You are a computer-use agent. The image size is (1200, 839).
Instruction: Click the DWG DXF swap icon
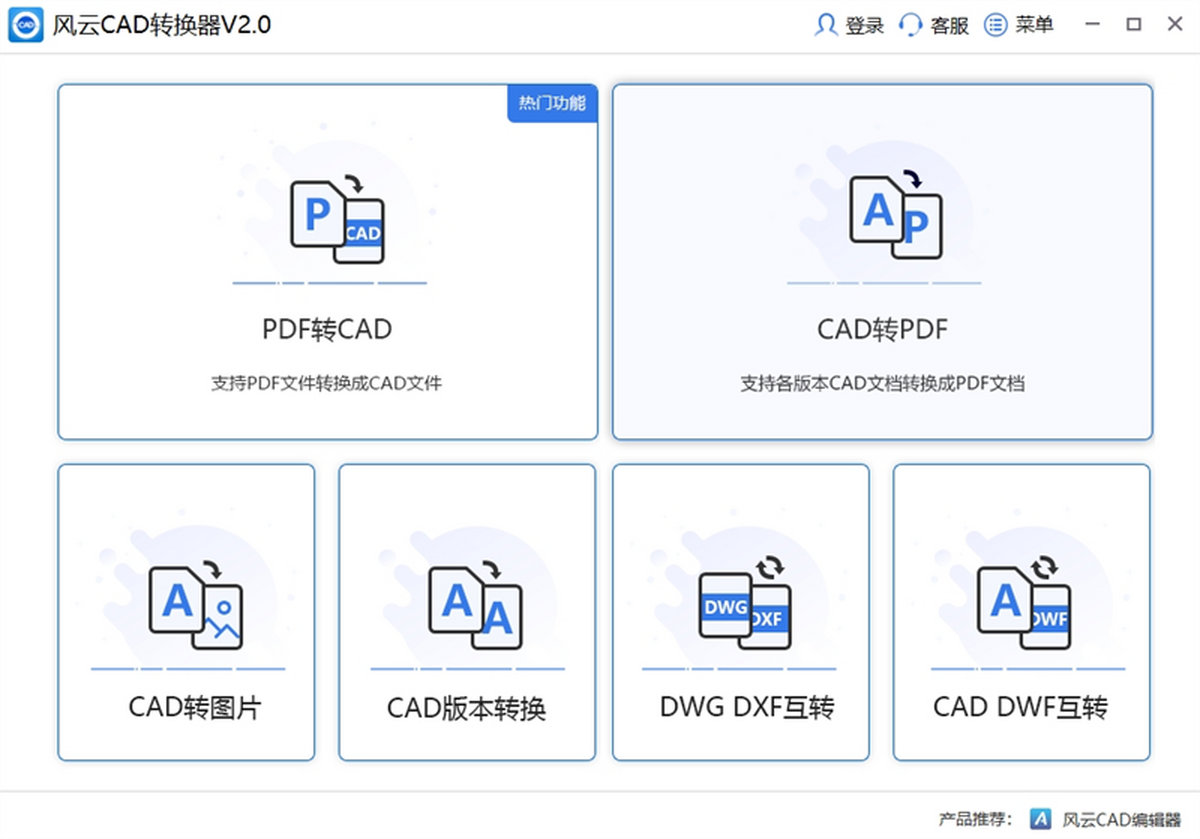[x=745, y=603]
